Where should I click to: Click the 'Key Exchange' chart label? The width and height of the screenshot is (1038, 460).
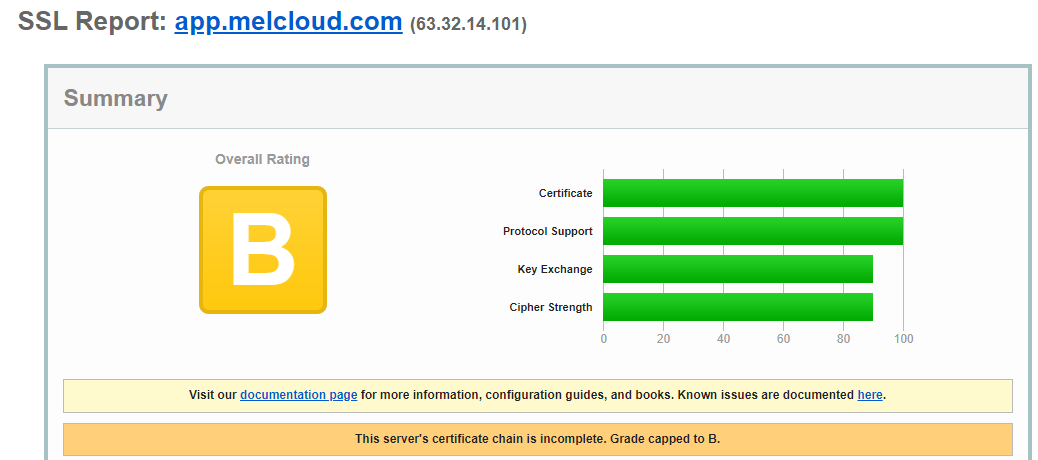tap(555, 269)
